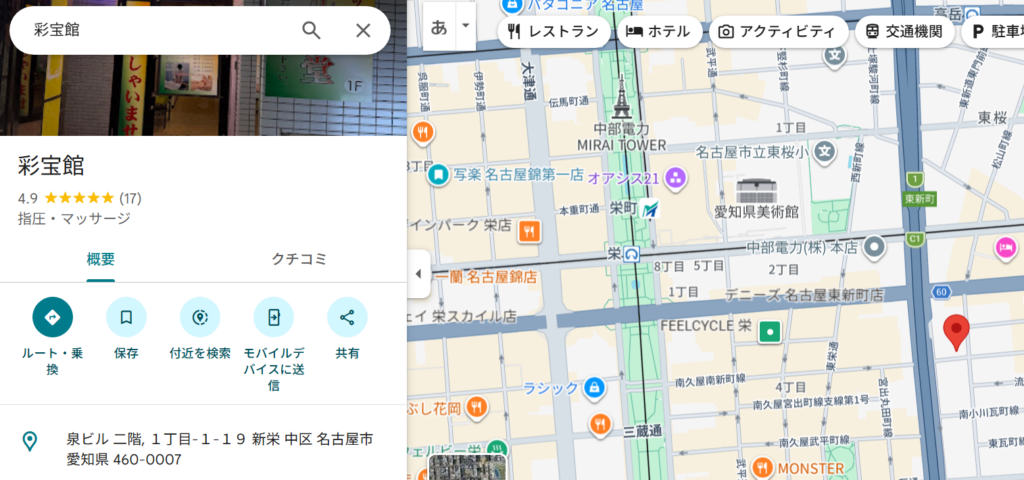Image resolution: width=1024 pixels, height=480 pixels.
Task: Switch to the クチコミ tab
Action: click(x=300, y=259)
